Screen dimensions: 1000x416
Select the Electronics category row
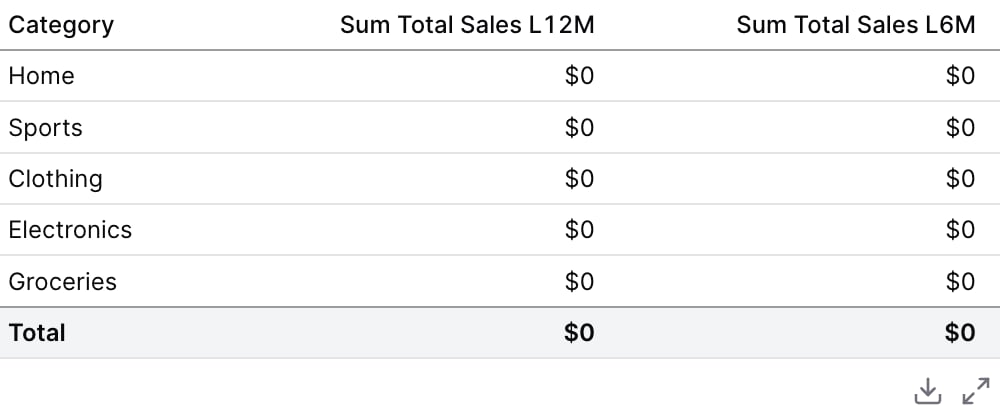pyautogui.click(x=500, y=230)
